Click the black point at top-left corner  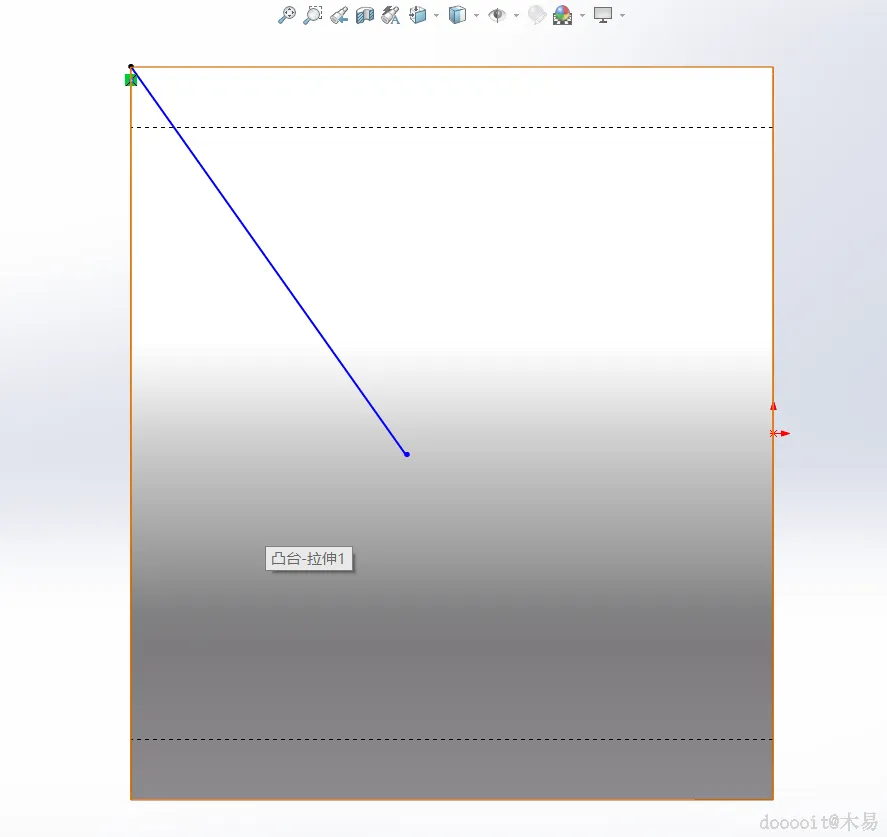tap(131, 67)
